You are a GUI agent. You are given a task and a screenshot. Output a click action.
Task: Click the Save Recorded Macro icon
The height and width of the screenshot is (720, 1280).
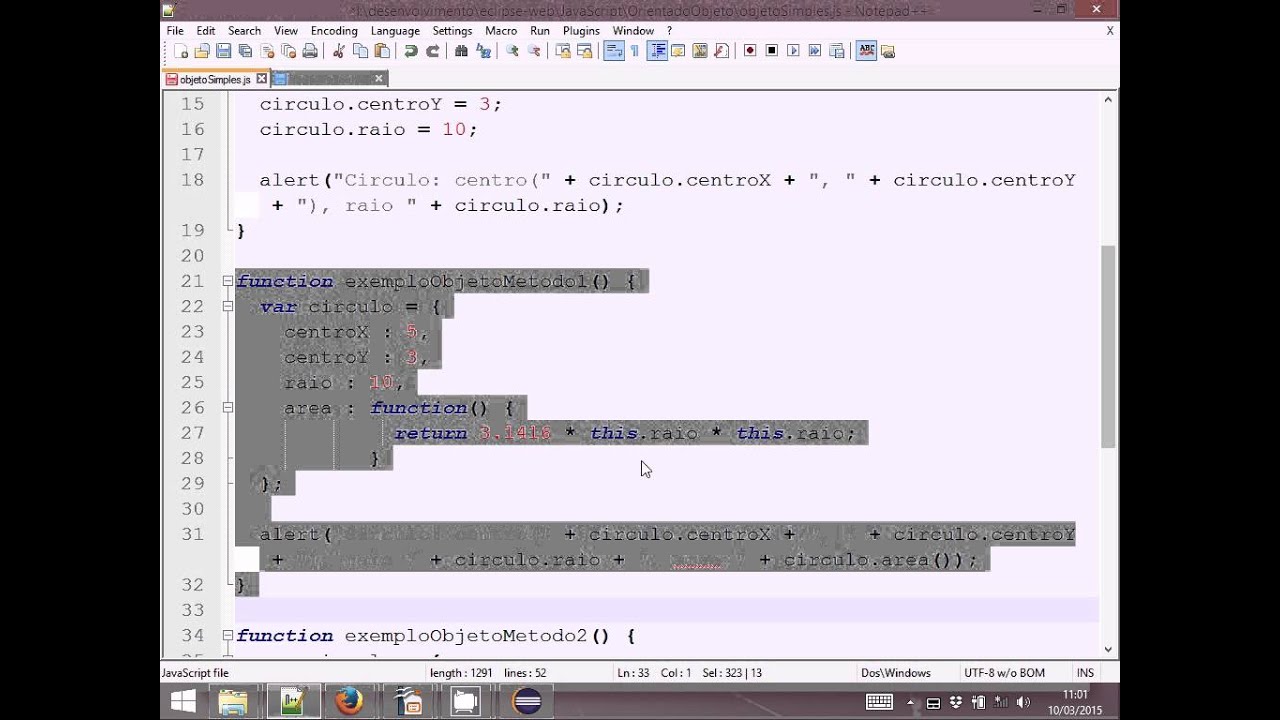click(x=836, y=51)
